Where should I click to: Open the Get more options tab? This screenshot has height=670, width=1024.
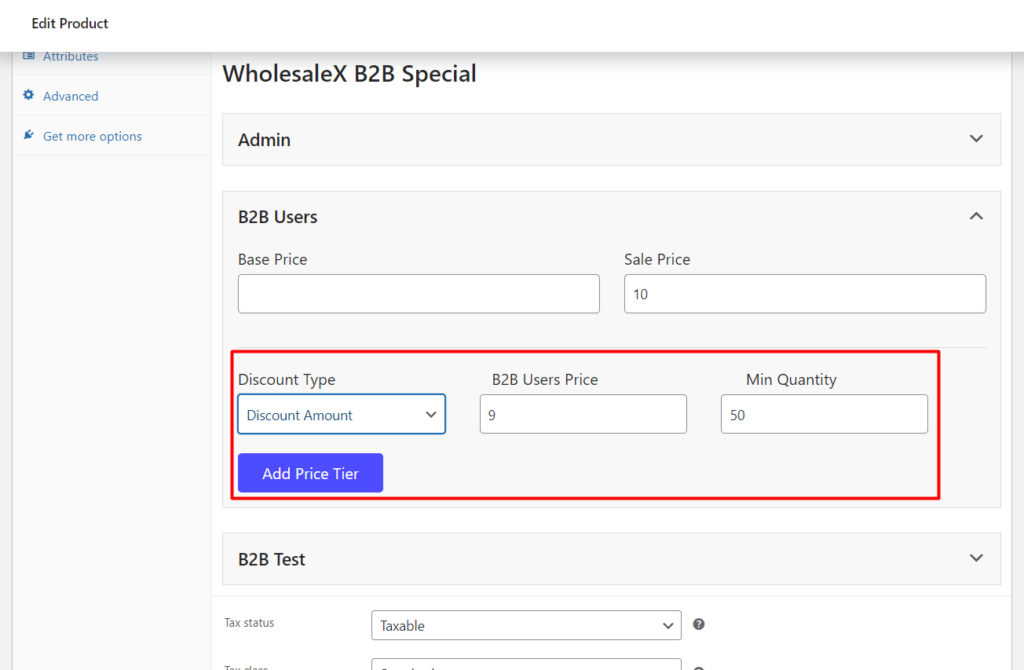pyautogui.click(x=92, y=136)
